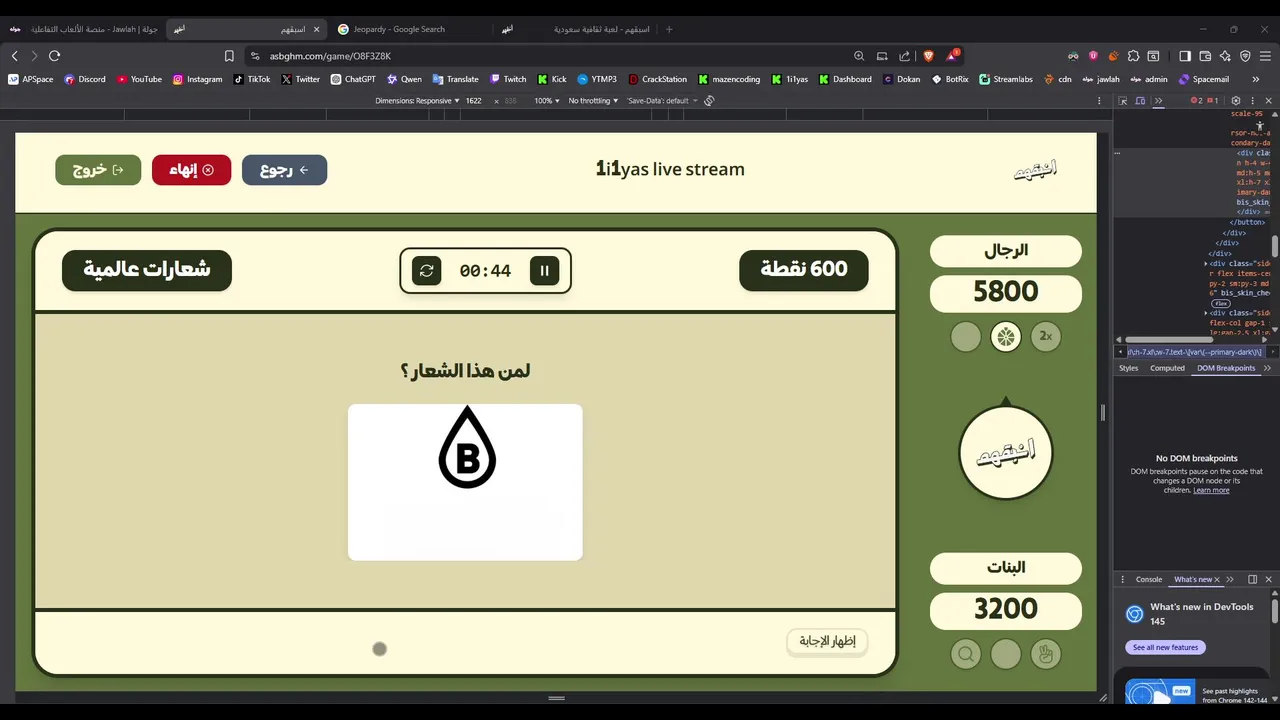
Task: Open the ChatGPT bookmark
Action: [x=352, y=79]
